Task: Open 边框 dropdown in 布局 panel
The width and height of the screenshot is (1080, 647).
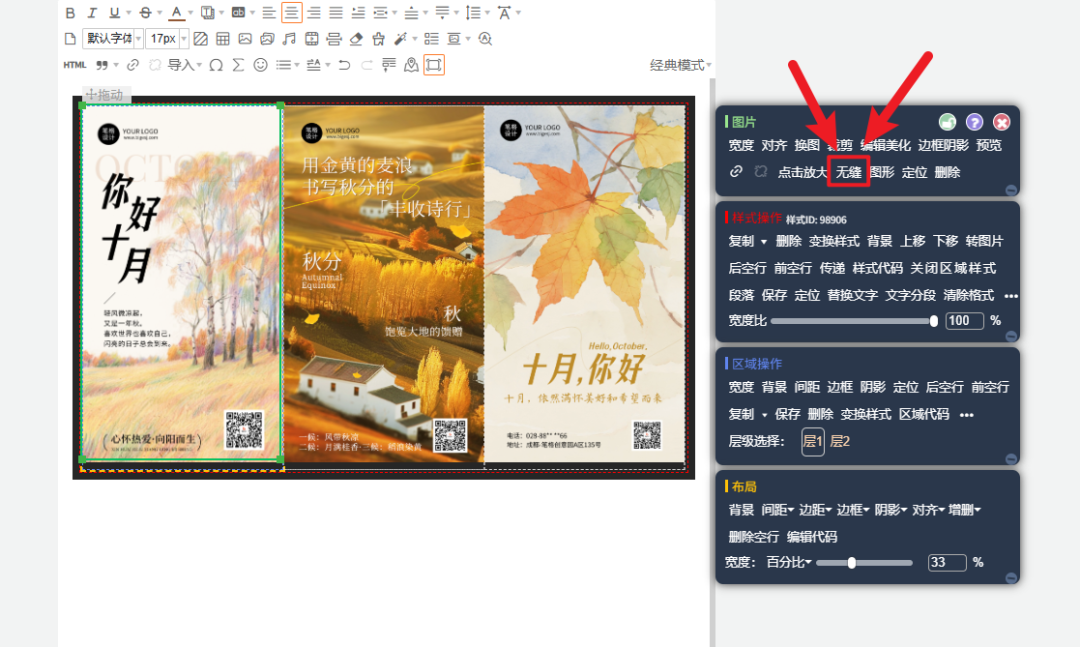Action: point(852,510)
